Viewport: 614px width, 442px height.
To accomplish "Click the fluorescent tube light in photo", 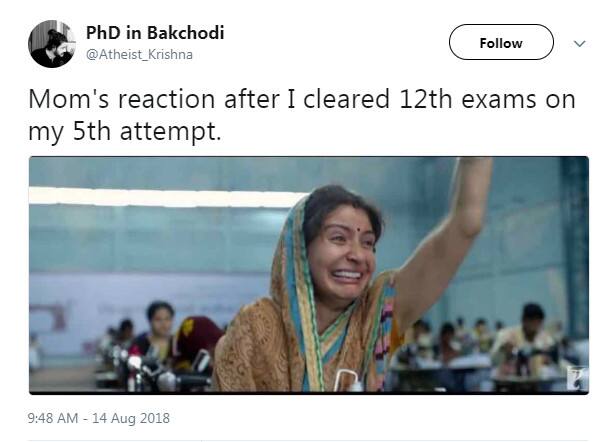I will [x=164, y=197].
